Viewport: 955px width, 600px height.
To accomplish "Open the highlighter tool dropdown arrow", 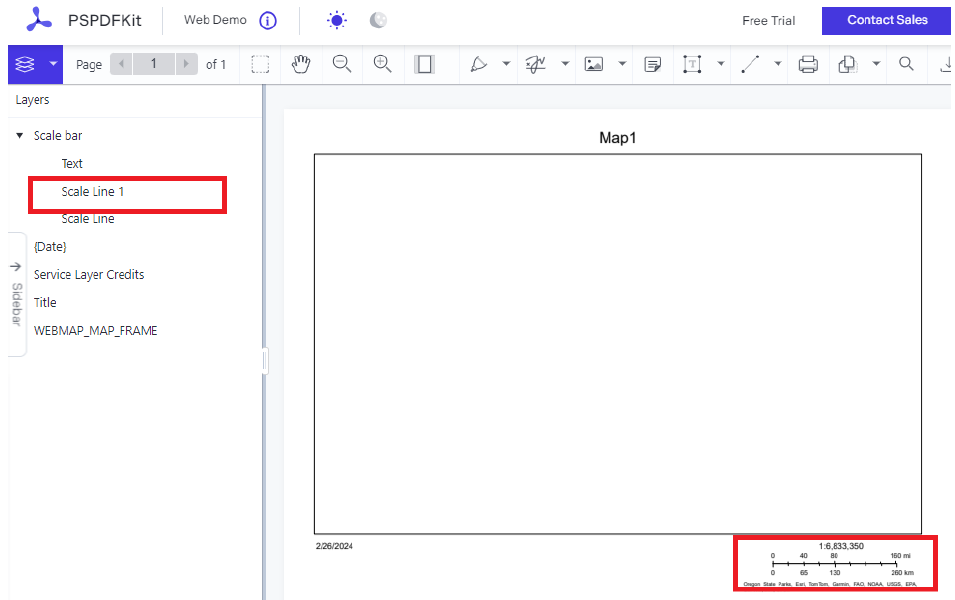I will click(506, 64).
